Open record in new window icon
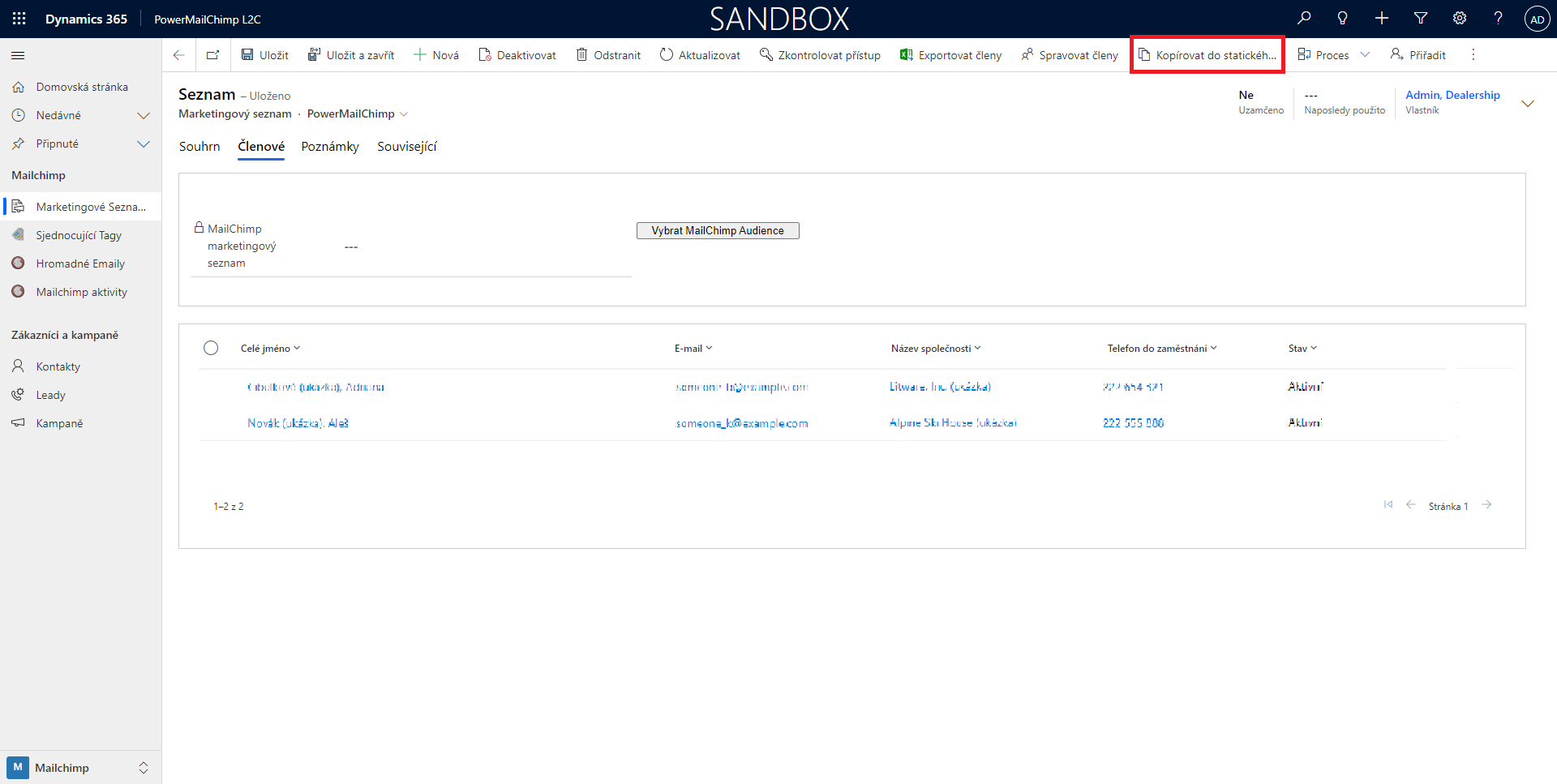 point(212,55)
